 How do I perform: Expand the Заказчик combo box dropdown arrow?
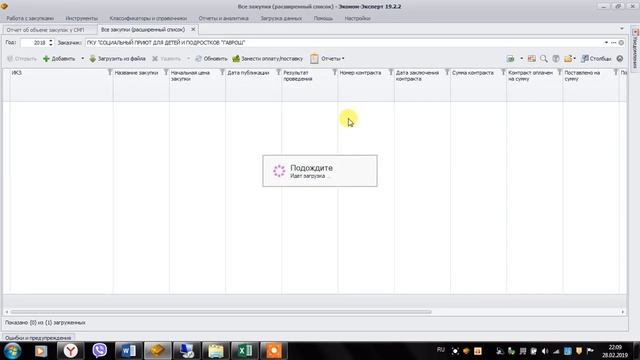pyautogui.click(x=606, y=42)
